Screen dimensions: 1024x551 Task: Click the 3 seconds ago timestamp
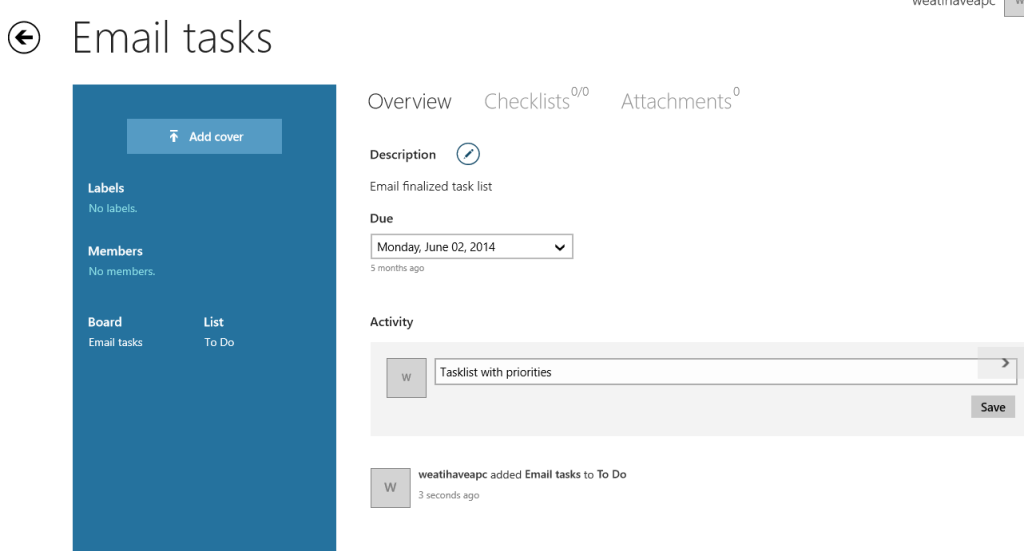point(449,495)
